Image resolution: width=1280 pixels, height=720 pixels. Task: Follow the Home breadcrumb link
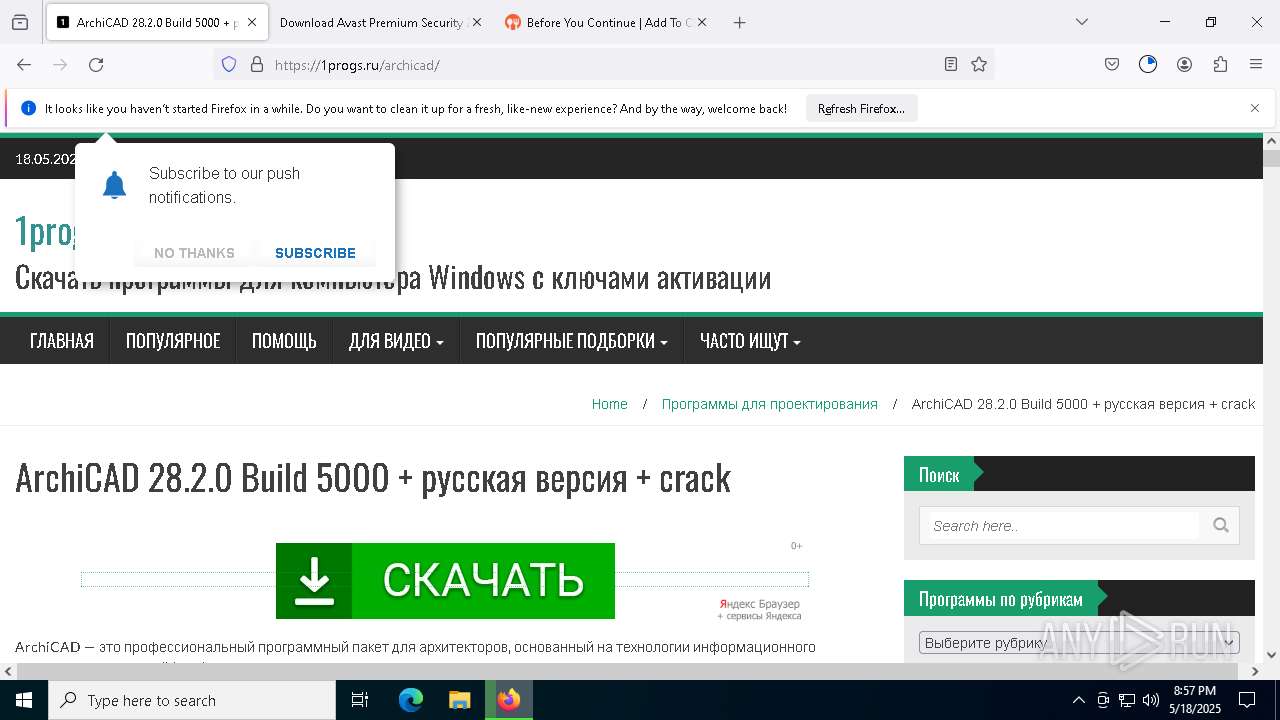pos(610,404)
